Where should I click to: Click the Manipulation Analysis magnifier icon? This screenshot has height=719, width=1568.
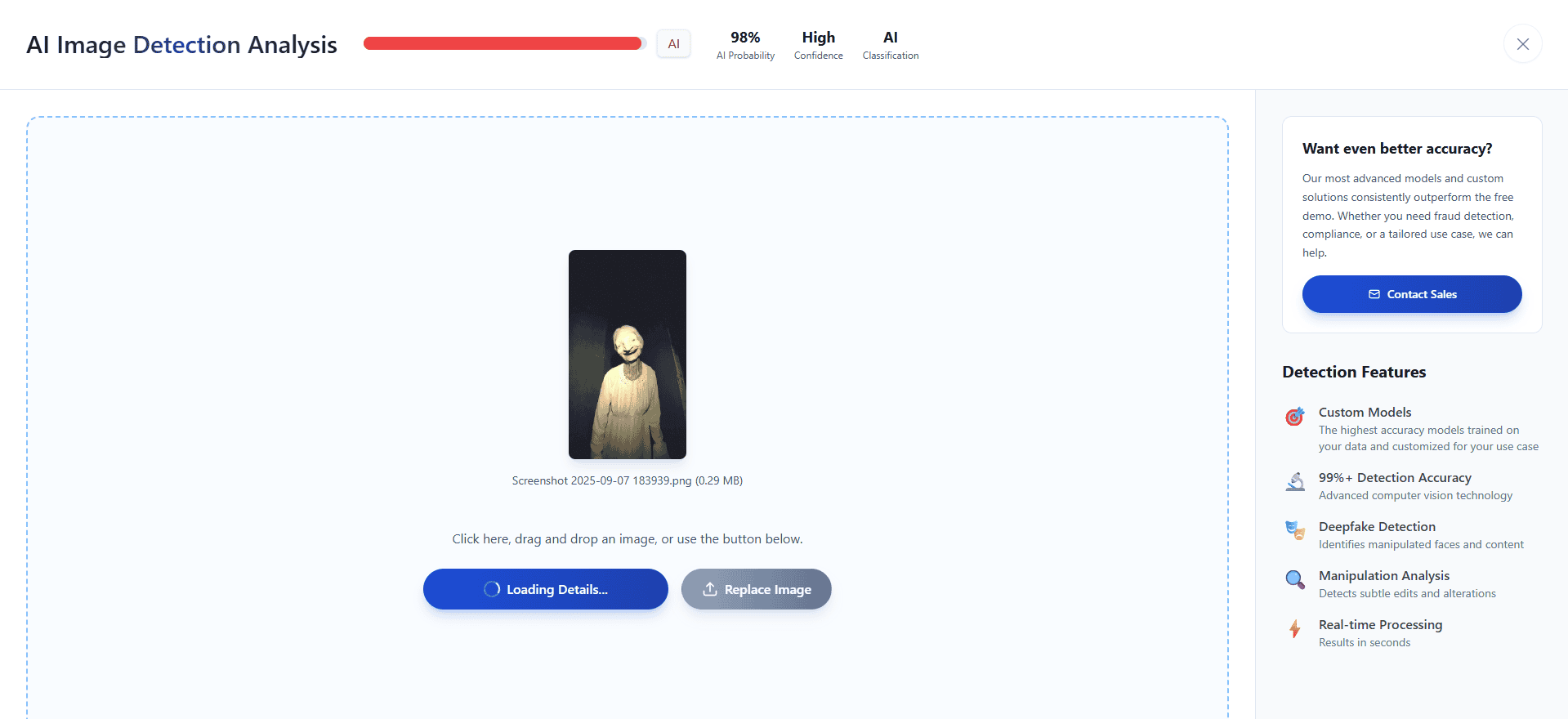pos(1295,580)
